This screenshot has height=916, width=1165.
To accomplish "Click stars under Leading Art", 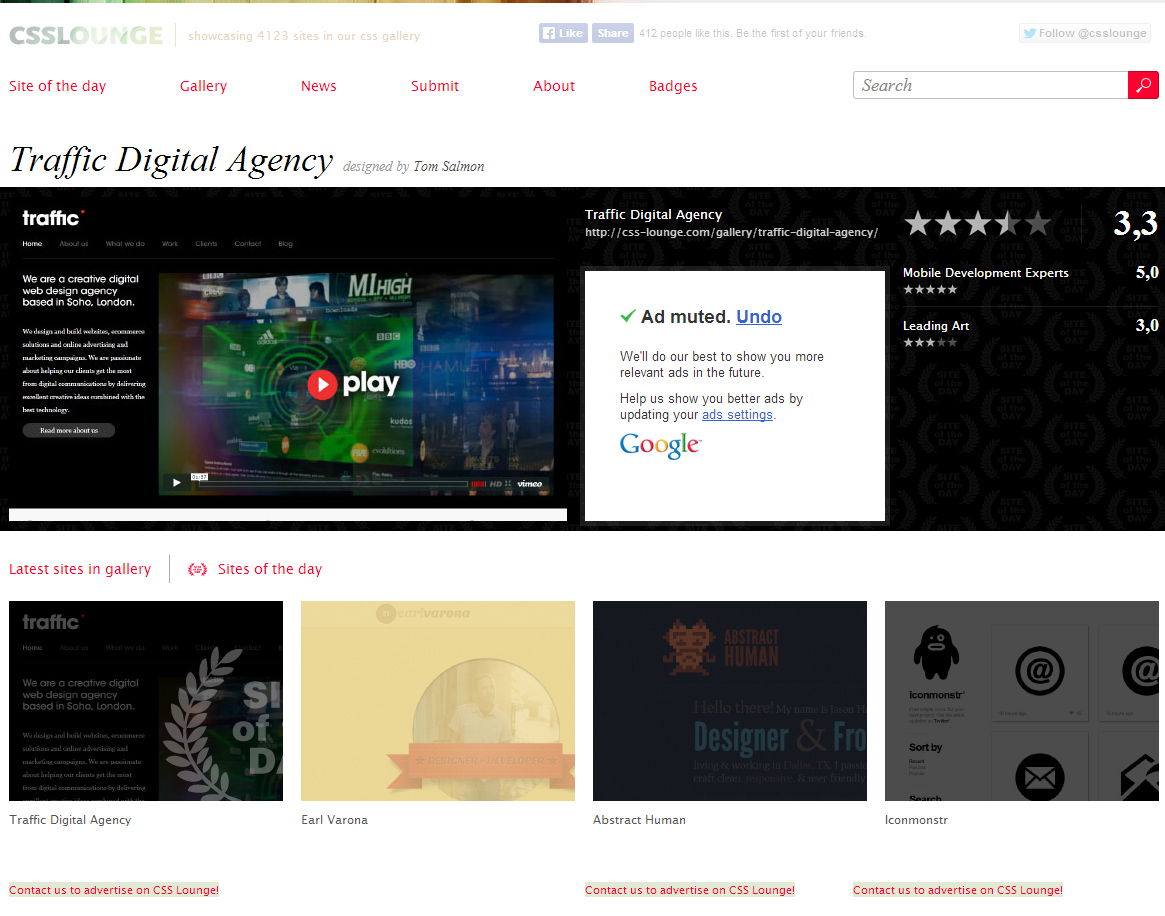I will coord(930,342).
